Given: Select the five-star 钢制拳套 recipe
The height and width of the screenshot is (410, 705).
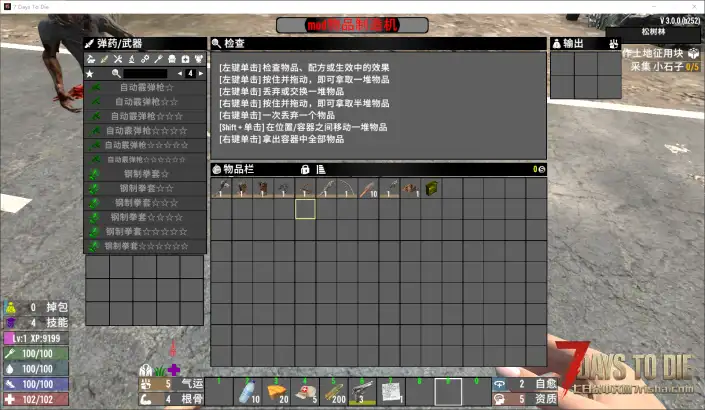Looking at the screenshot, I should point(145,231).
